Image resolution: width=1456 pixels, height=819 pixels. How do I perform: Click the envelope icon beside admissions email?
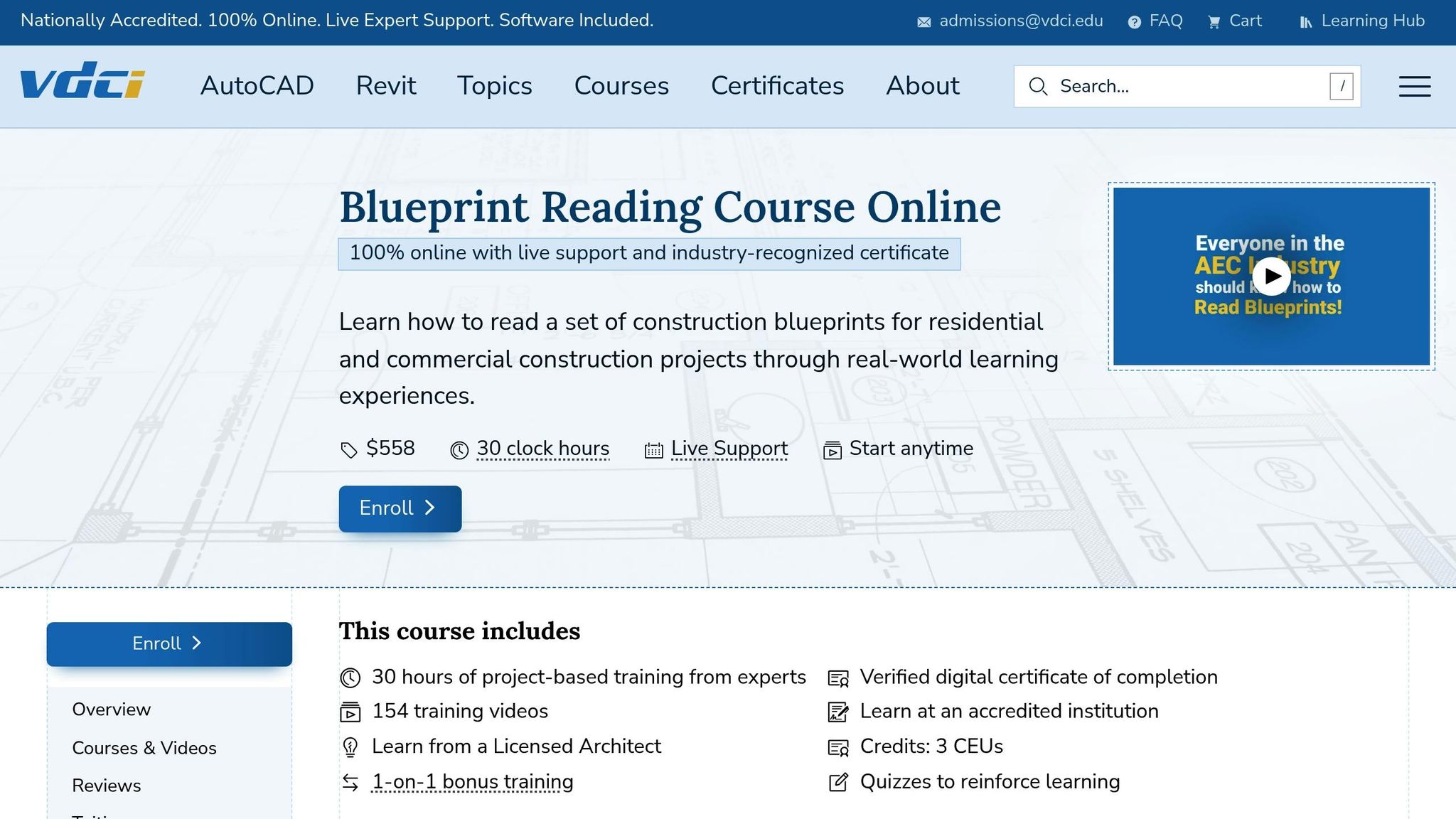[924, 22]
